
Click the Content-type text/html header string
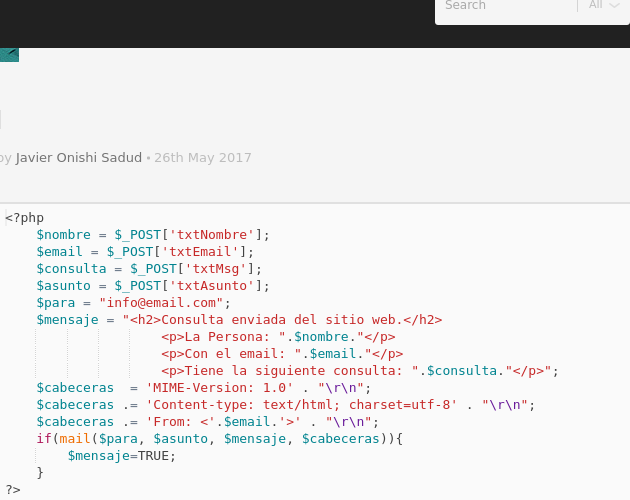tap(302, 405)
